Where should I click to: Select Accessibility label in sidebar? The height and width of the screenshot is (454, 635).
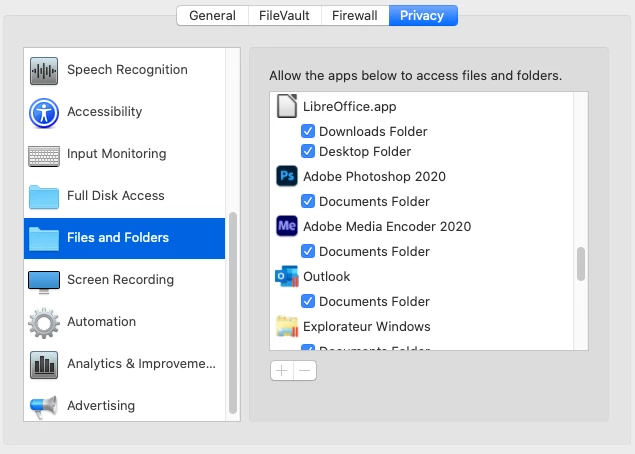click(x=104, y=111)
